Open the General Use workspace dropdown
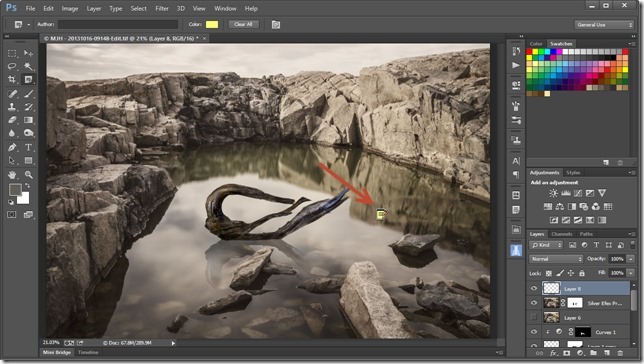644x364 pixels. [604, 25]
